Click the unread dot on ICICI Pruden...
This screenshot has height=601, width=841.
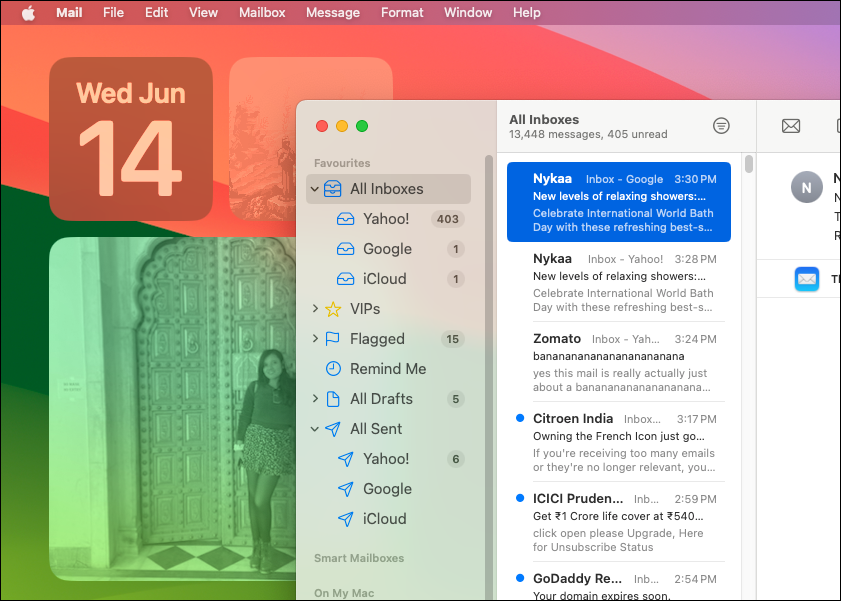point(520,498)
